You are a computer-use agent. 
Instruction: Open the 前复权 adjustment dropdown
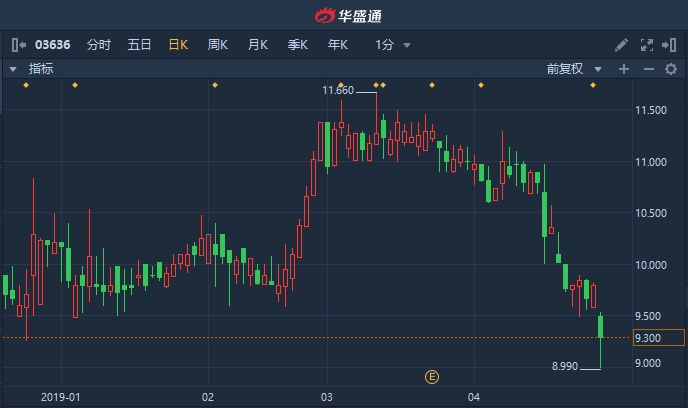tap(573, 69)
